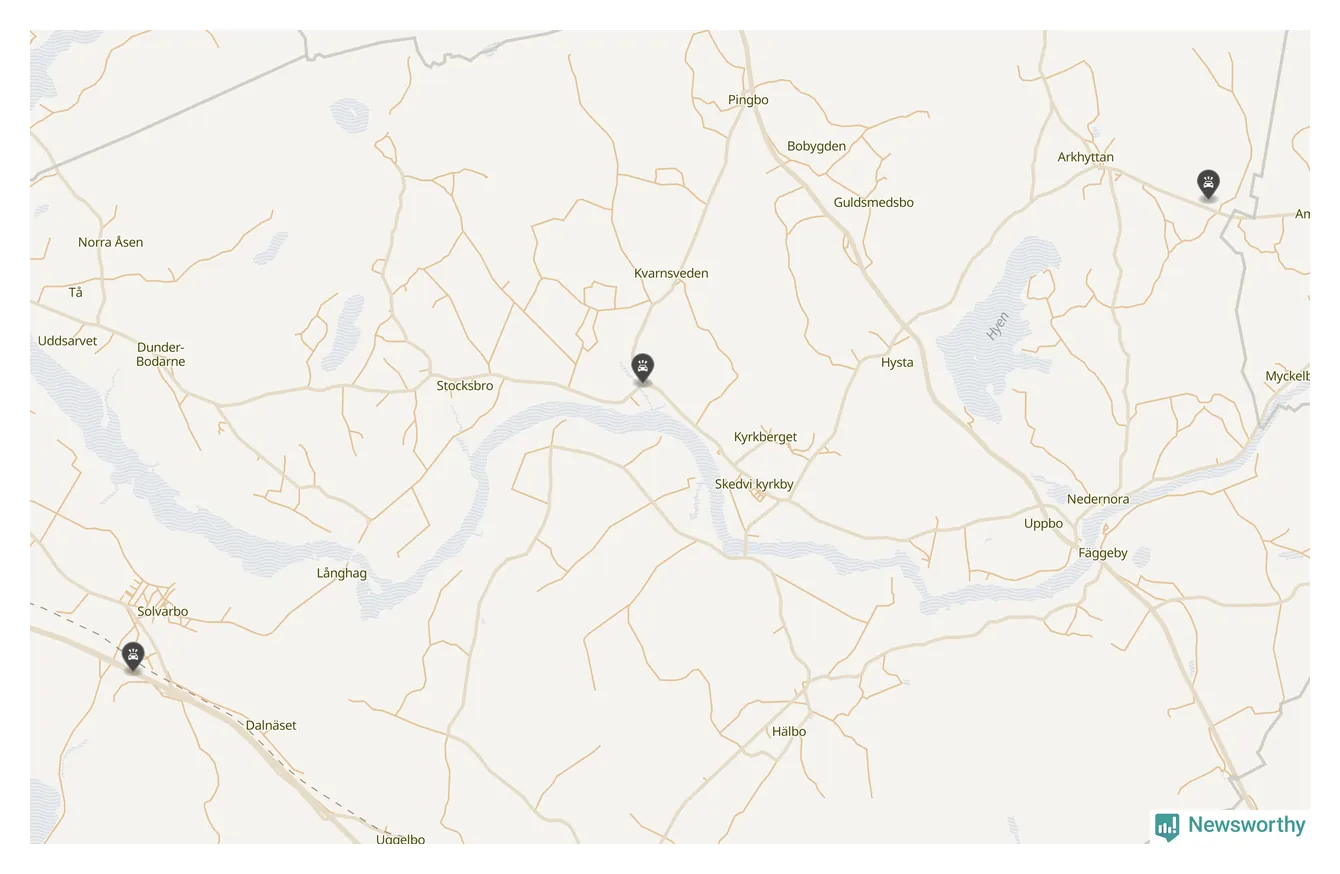Select the Långhag place label

[x=342, y=573]
